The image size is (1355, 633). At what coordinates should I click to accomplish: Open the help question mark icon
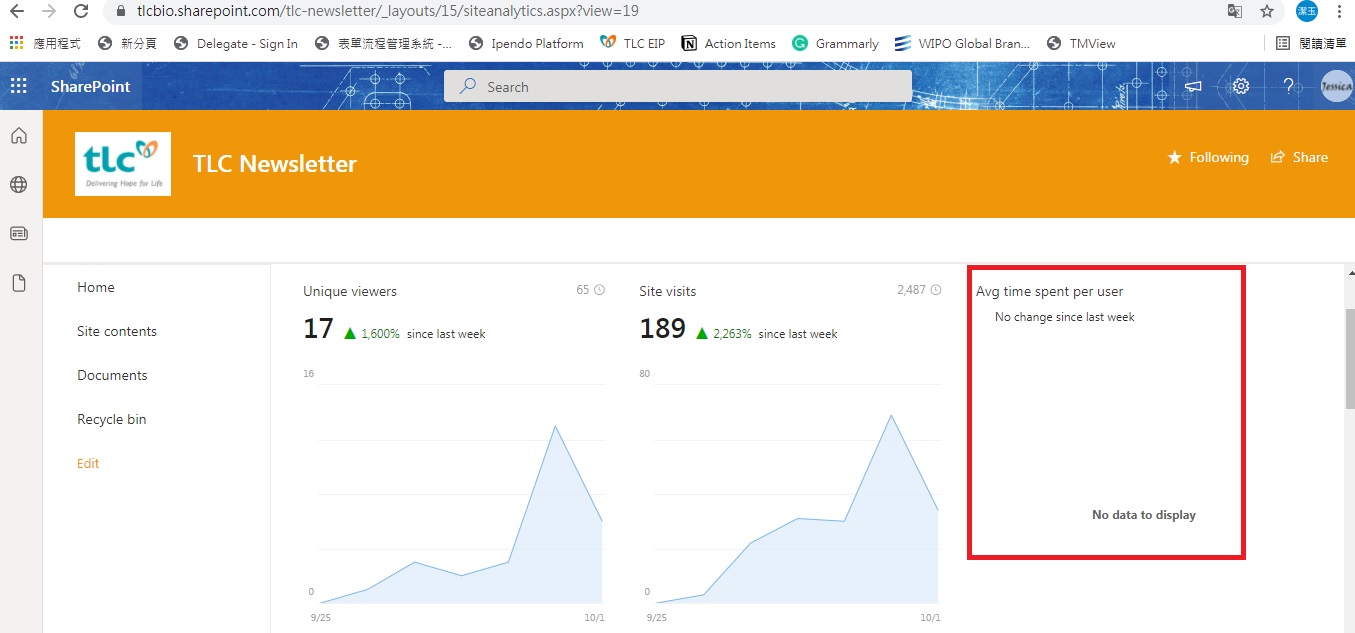pyautogui.click(x=1289, y=86)
